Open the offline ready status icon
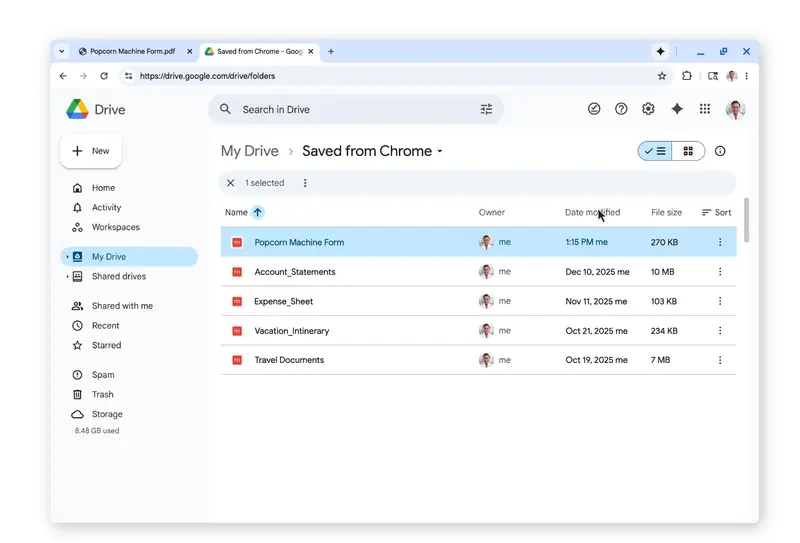The image size is (800, 543). tap(594, 109)
